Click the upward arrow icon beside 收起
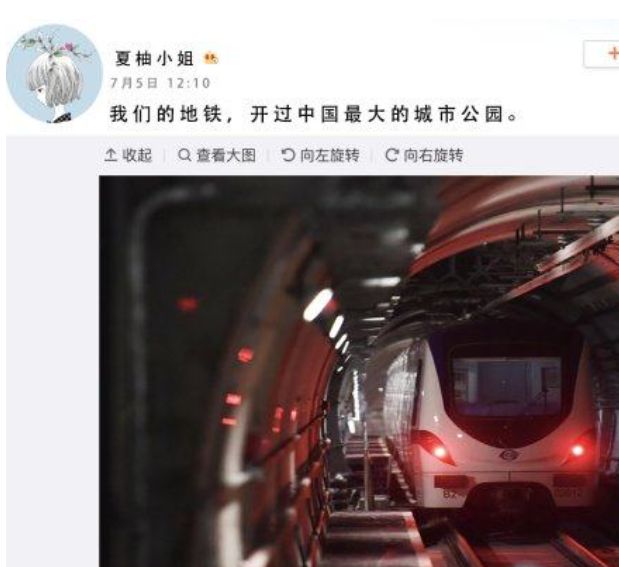The width and height of the screenshot is (619, 567). click(111, 155)
